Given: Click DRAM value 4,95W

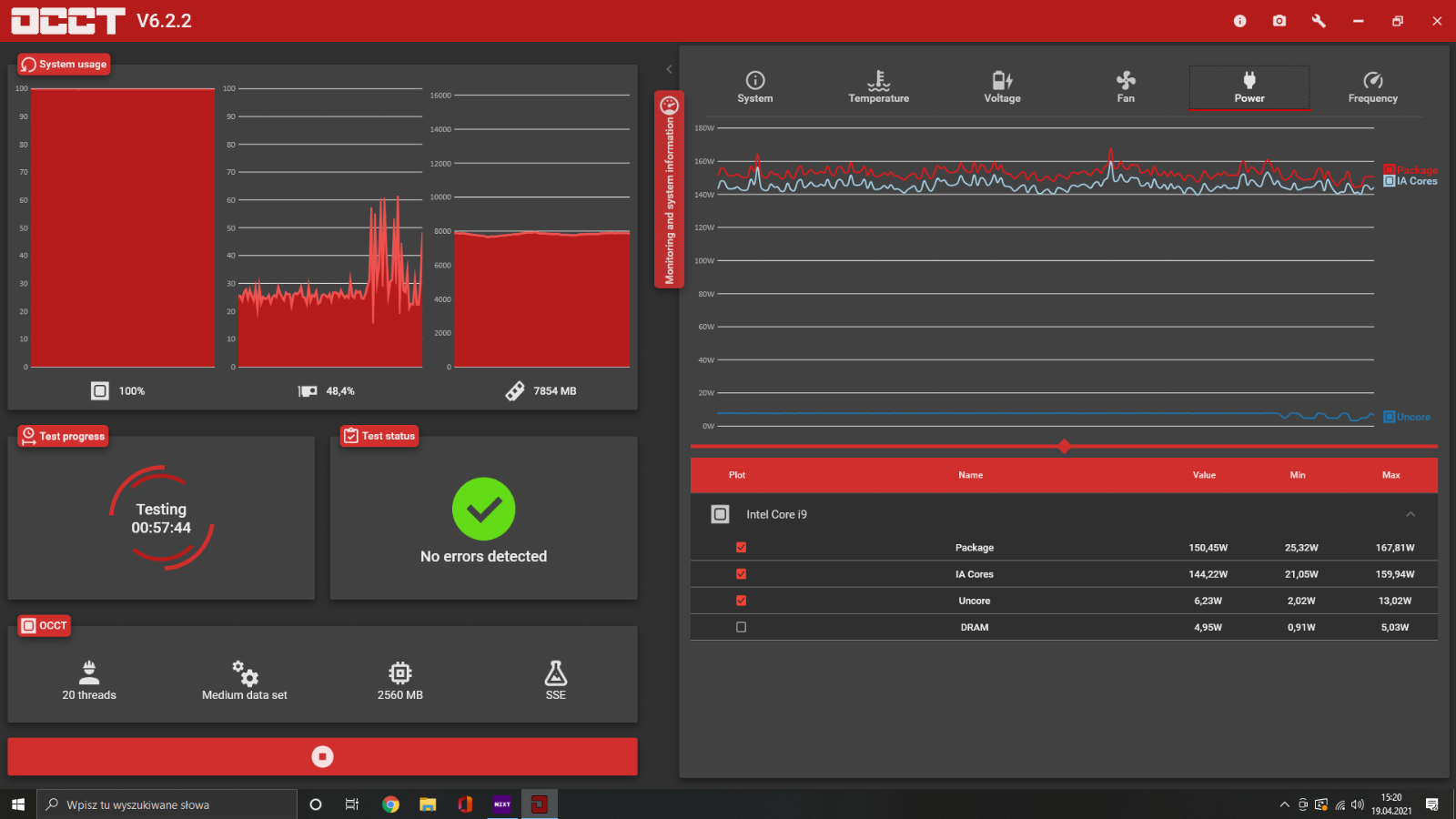Looking at the screenshot, I should click(x=1208, y=627).
